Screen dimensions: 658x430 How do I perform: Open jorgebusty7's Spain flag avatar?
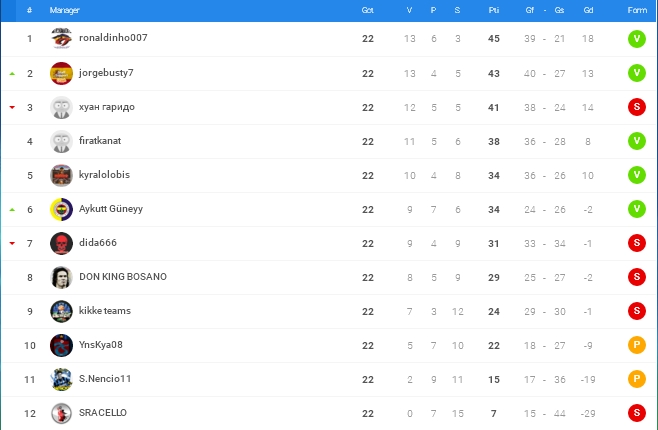[x=61, y=73]
